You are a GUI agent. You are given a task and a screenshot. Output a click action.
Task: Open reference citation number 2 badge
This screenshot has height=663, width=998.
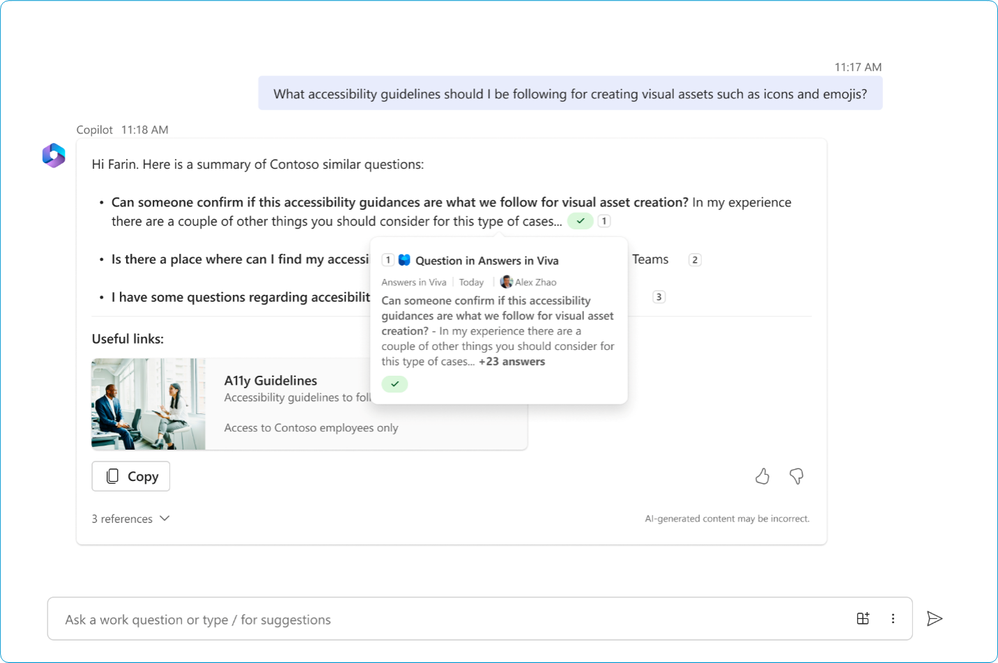(x=695, y=260)
